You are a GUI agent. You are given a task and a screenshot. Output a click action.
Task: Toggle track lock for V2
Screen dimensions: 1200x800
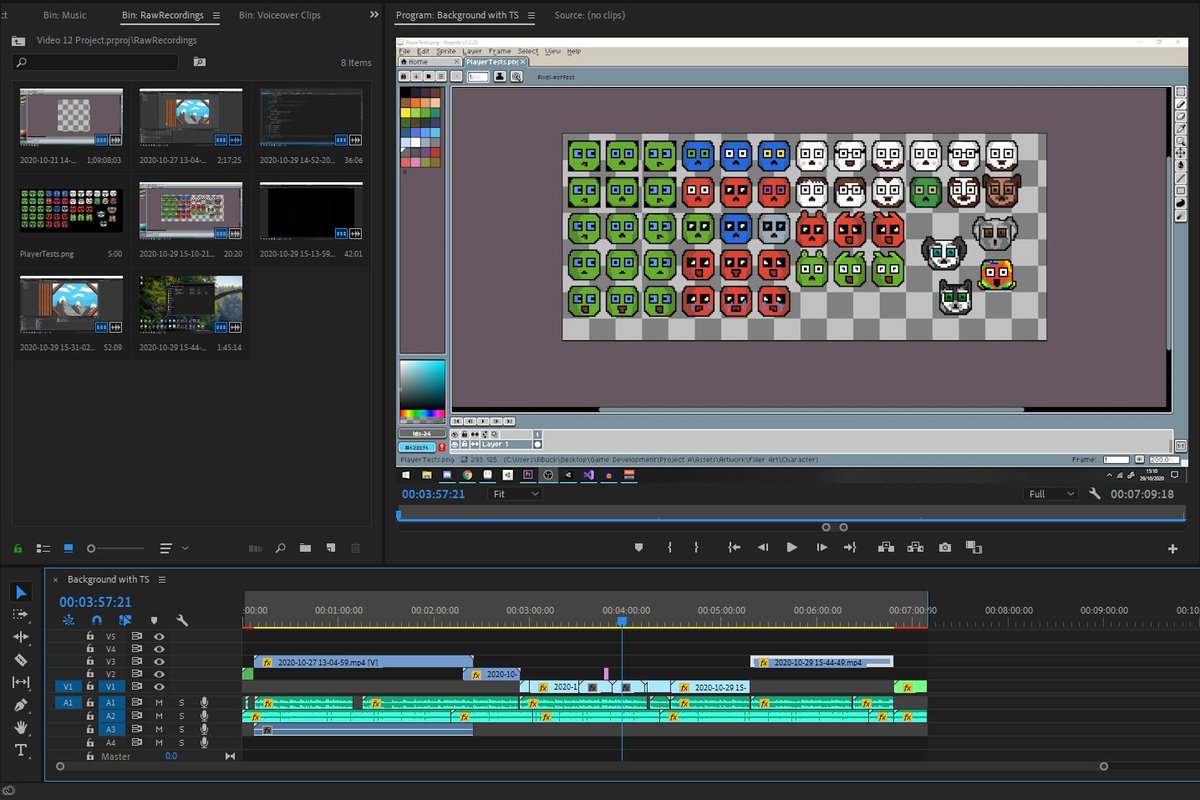[90, 674]
